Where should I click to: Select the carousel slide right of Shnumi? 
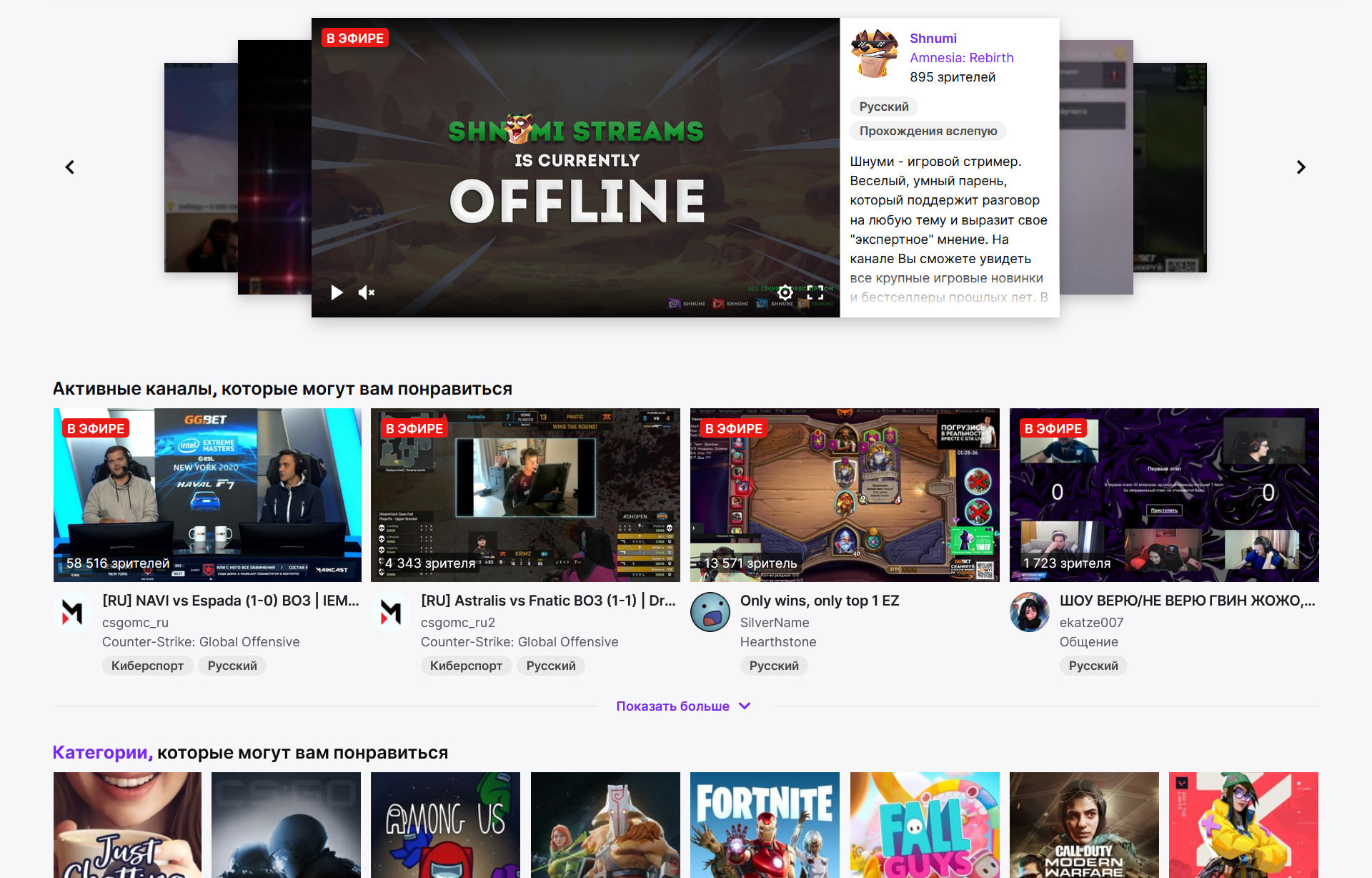(x=1096, y=167)
